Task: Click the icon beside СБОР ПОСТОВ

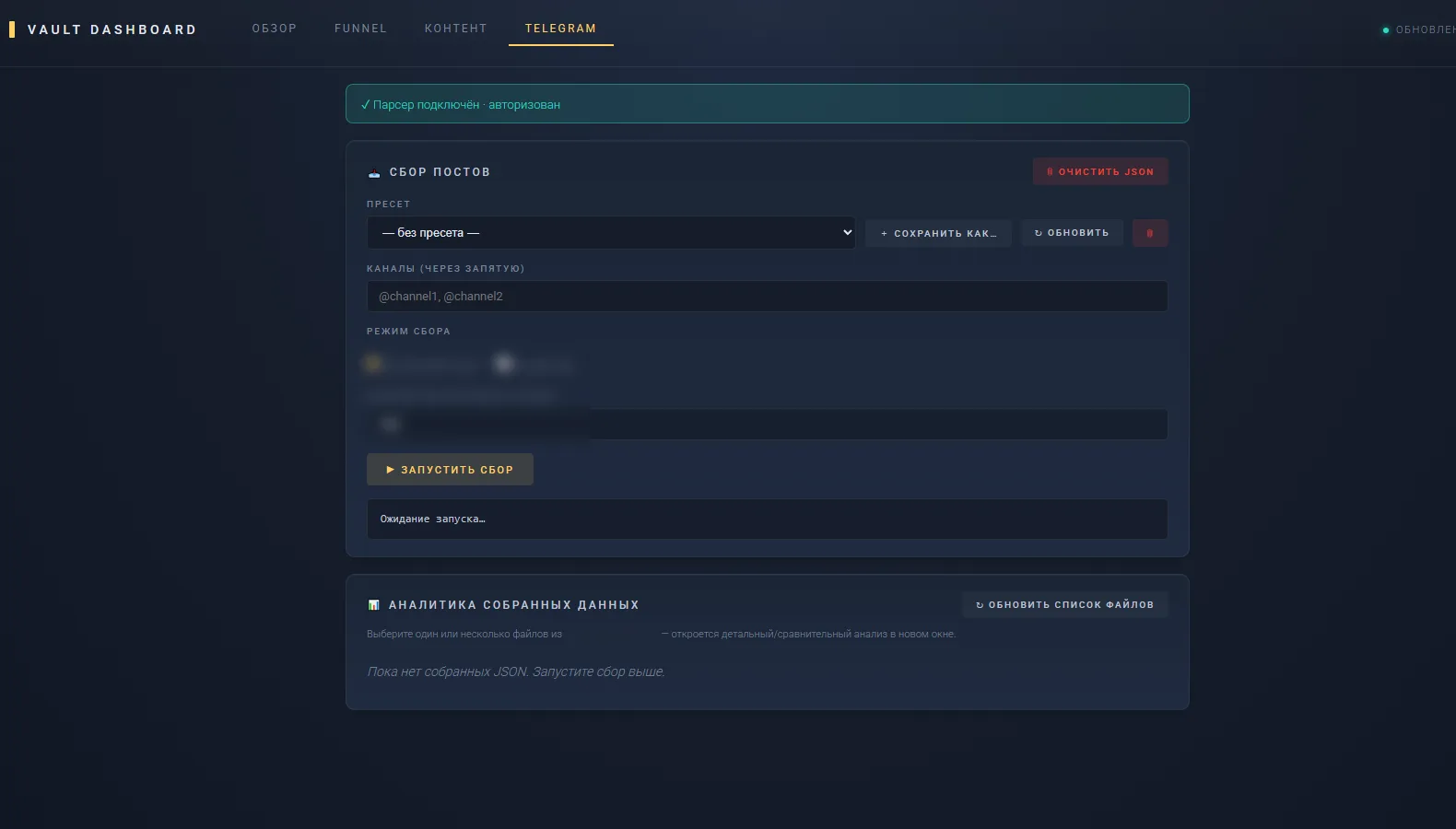Action: tap(374, 172)
